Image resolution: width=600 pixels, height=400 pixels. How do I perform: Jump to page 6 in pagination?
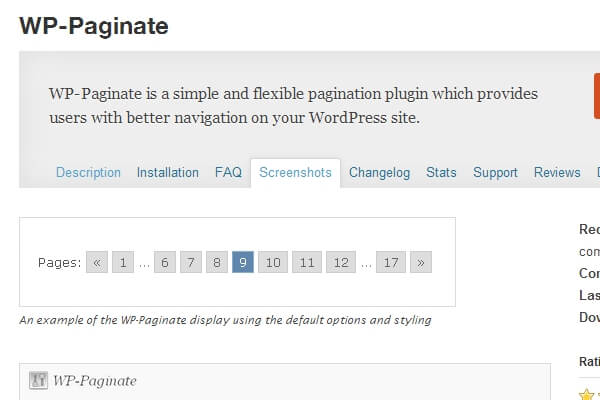tap(165, 263)
